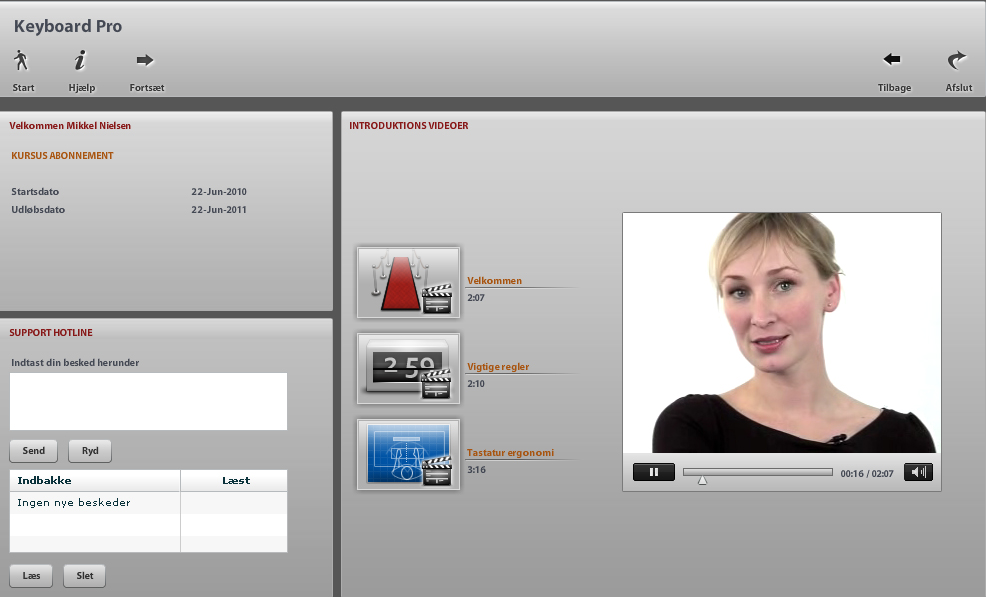Click the Udløbsdato label
Image resolution: width=986 pixels, height=597 pixels.
click(x=38, y=209)
